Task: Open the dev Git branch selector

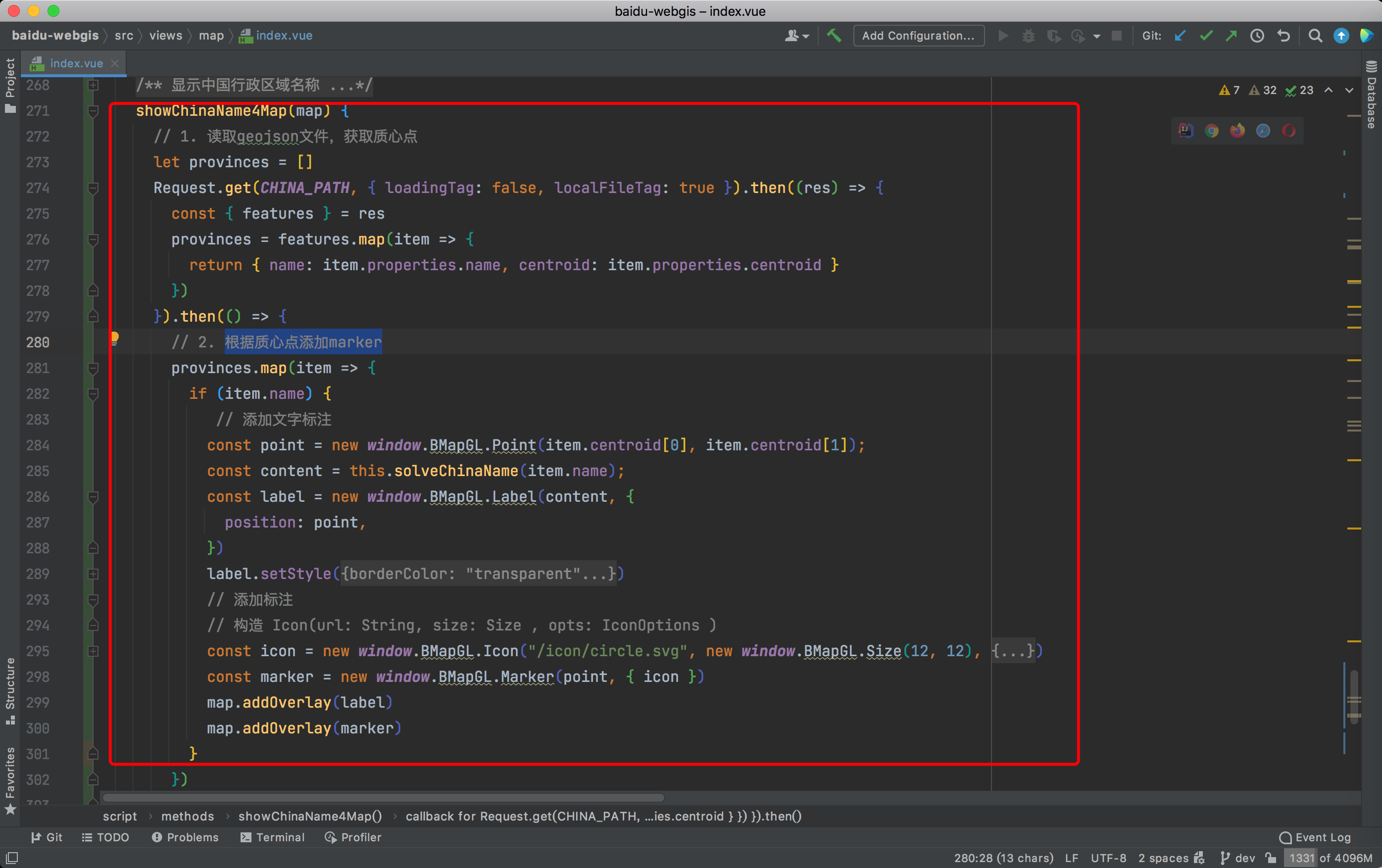Action: tap(1238, 858)
